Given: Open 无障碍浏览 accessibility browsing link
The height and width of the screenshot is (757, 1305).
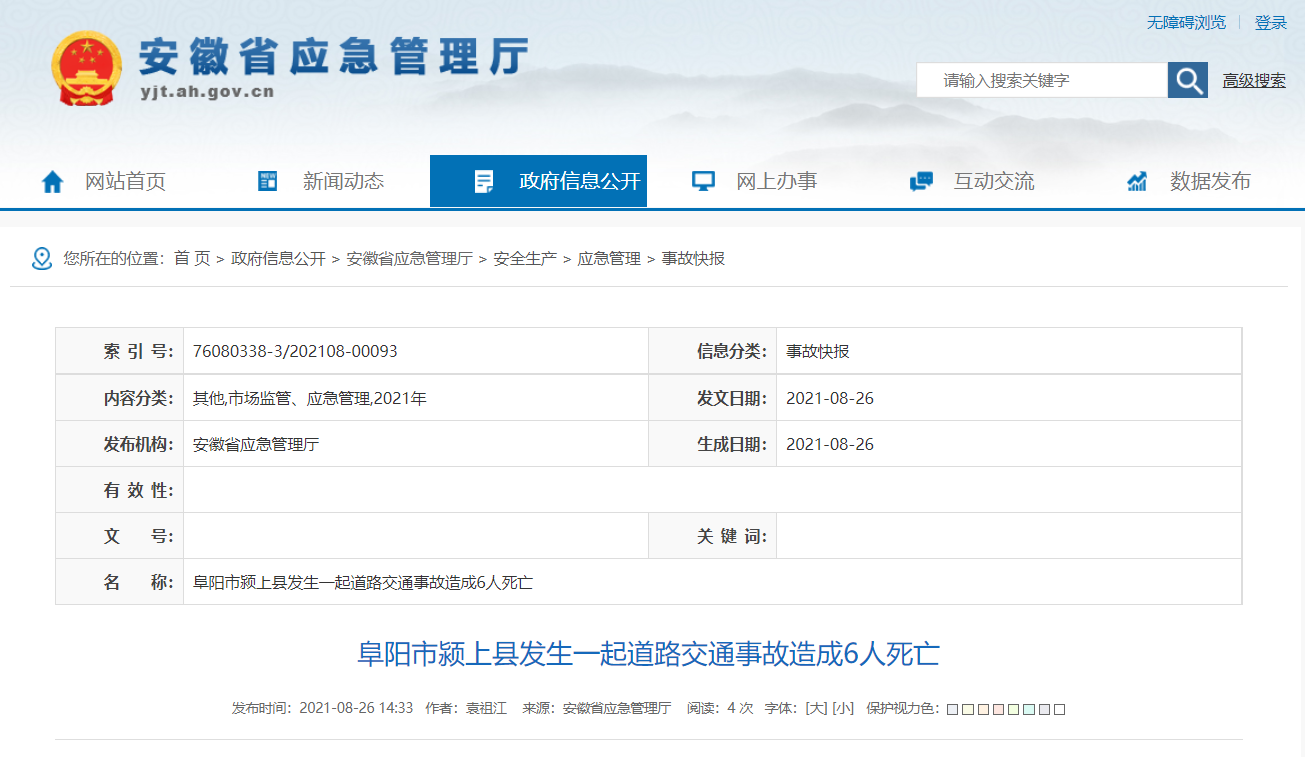Looking at the screenshot, I should (x=1186, y=22).
